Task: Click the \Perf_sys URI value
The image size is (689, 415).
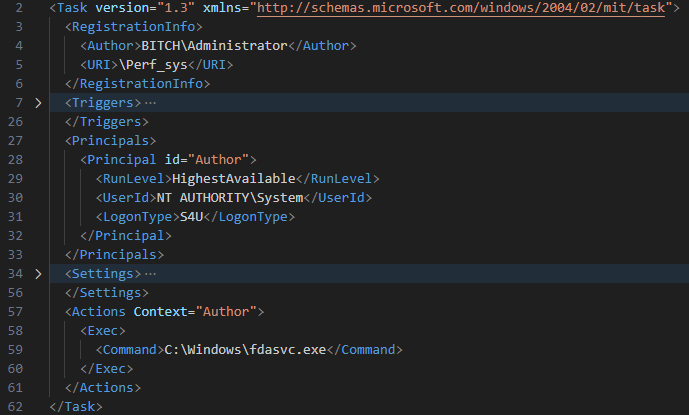Action: [x=153, y=65]
